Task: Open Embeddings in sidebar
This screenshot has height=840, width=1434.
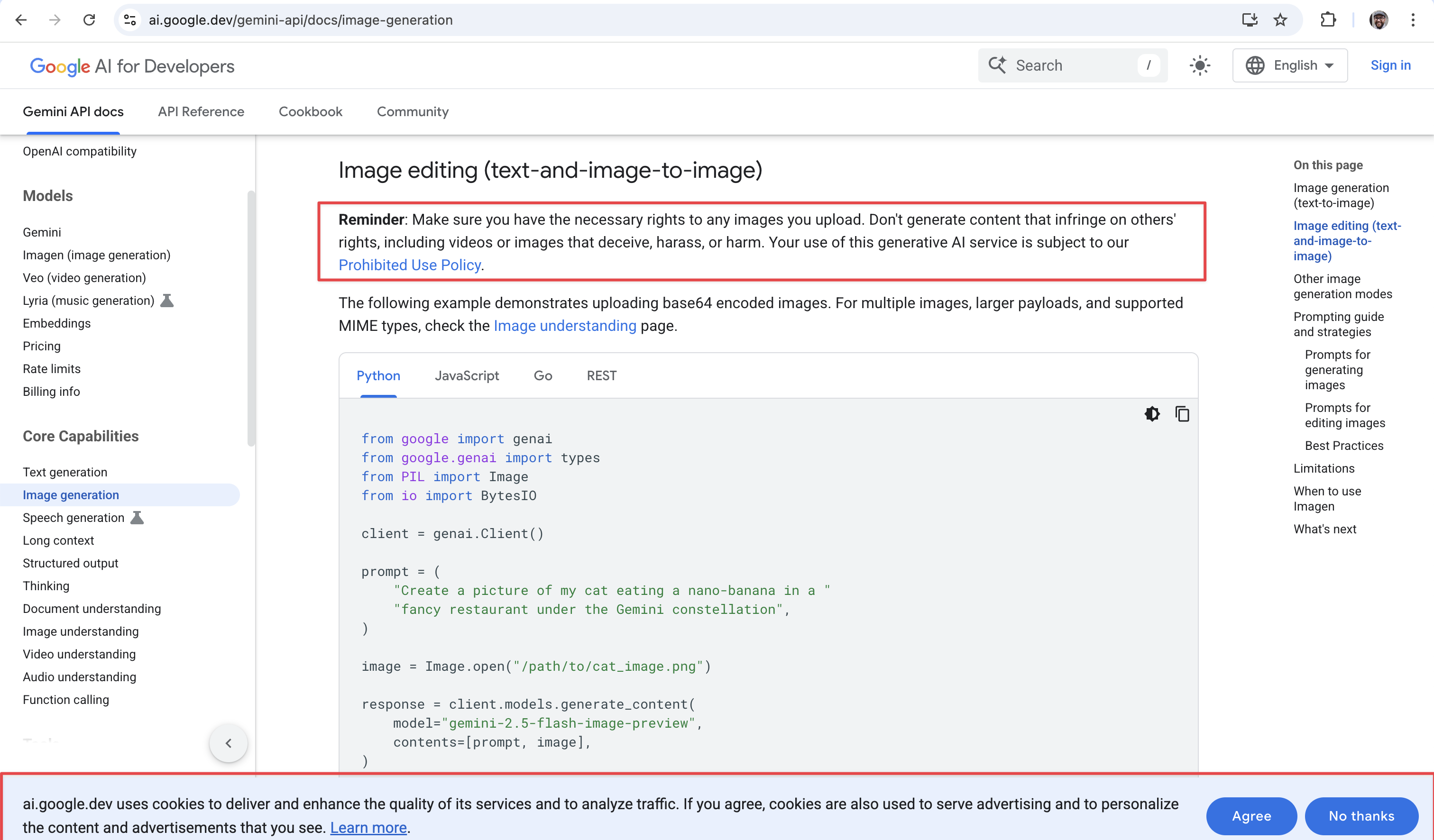Action: (57, 323)
